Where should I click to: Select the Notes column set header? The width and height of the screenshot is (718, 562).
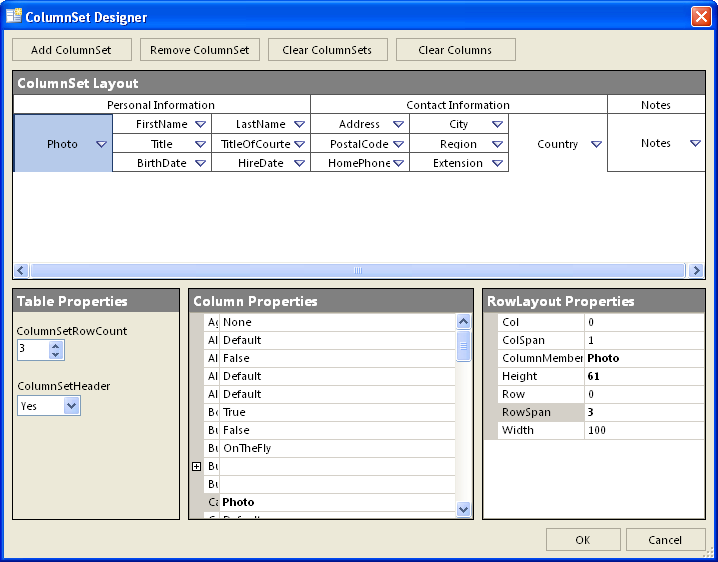656,105
